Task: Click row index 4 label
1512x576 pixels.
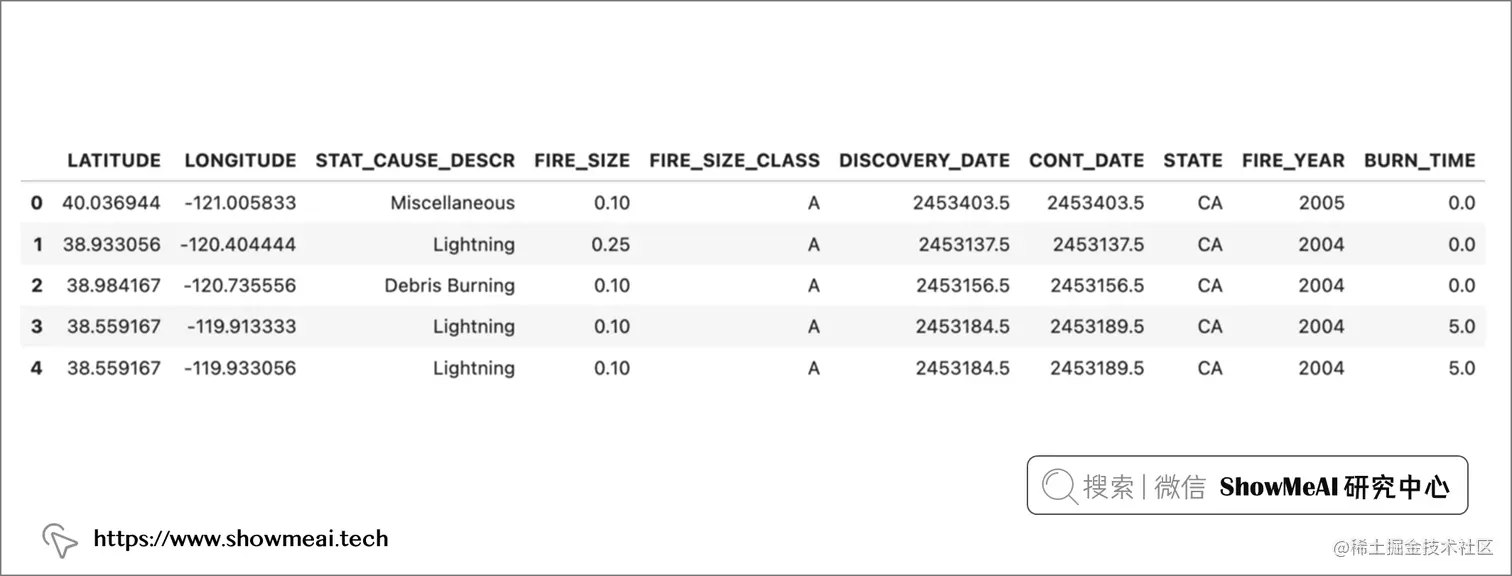Action: click(x=37, y=368)
